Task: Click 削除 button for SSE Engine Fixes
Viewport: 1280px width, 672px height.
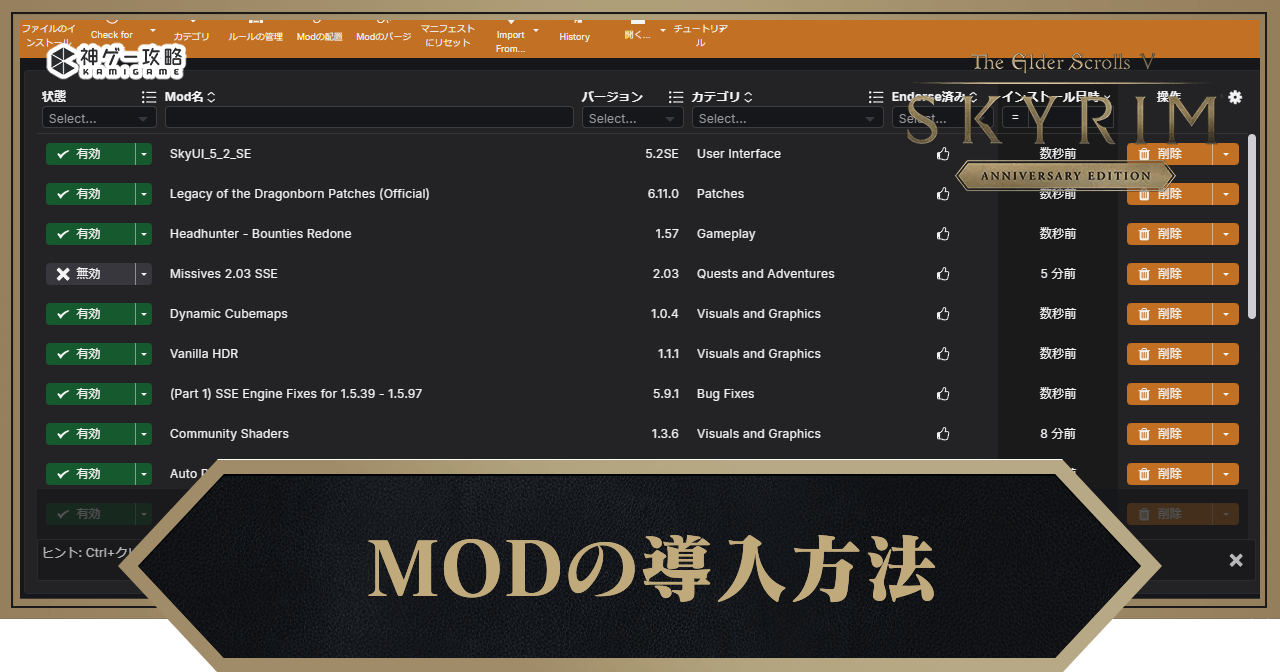Action: 1169,394
